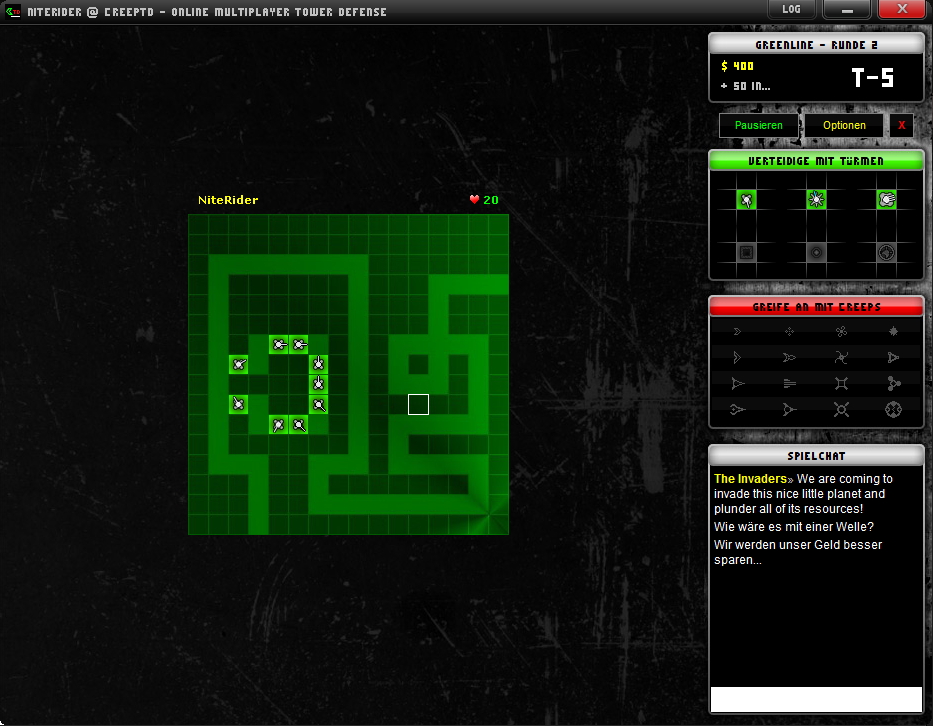The height and width of the screenshot is (726, 933).
Task: Click the chat line Wie wäre es mit einer Welle?
Action: coord(794,527)
